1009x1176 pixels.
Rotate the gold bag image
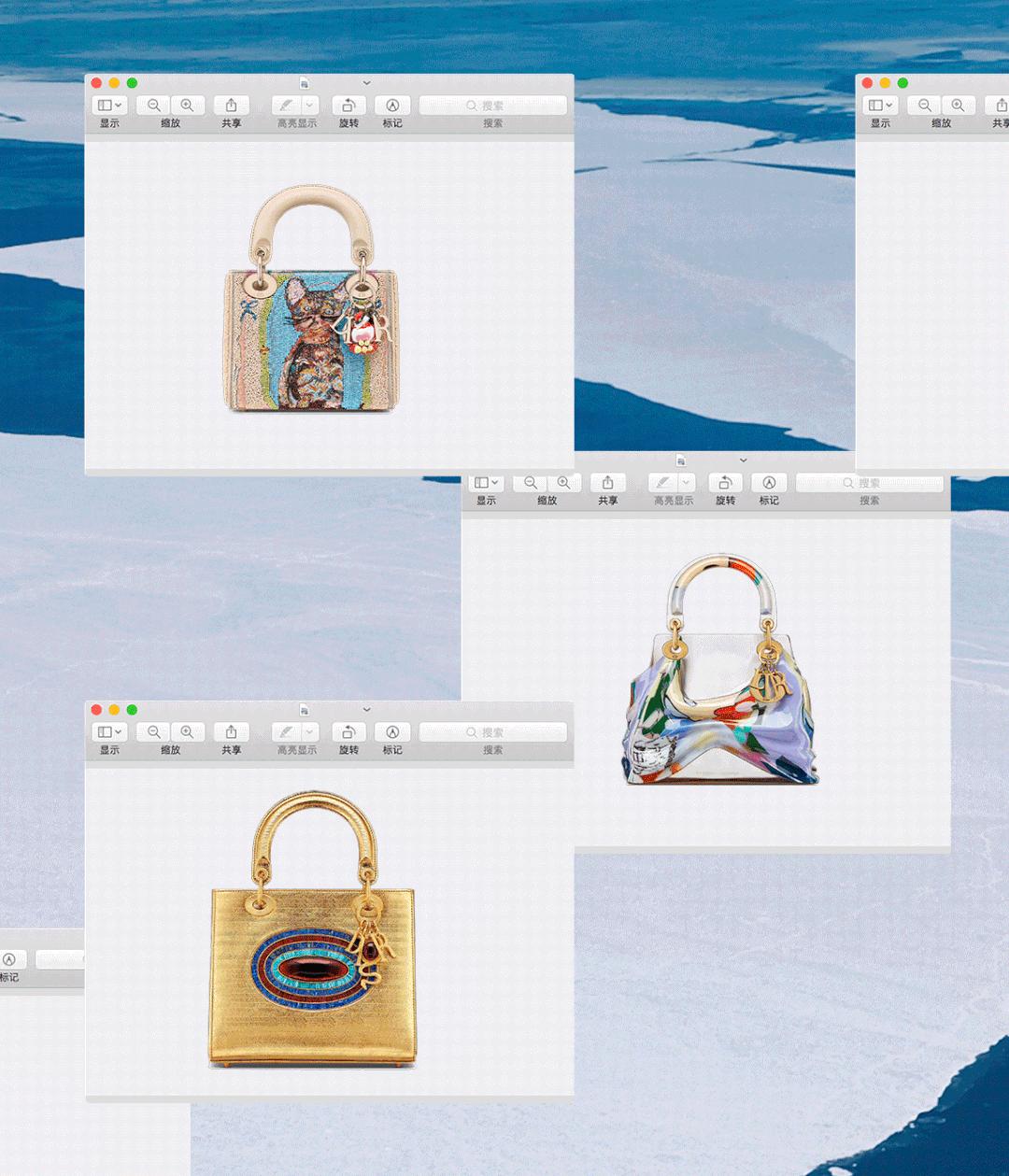click(x=348, y=732)
